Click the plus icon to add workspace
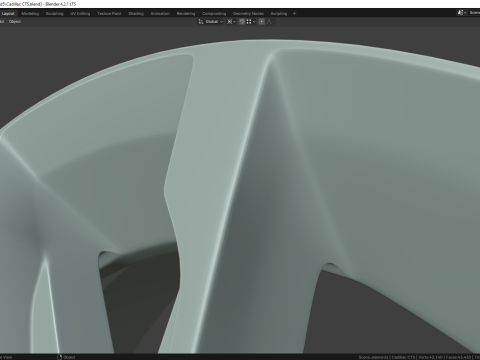Screen dimensions: 480x360 [x=294, y=14]
